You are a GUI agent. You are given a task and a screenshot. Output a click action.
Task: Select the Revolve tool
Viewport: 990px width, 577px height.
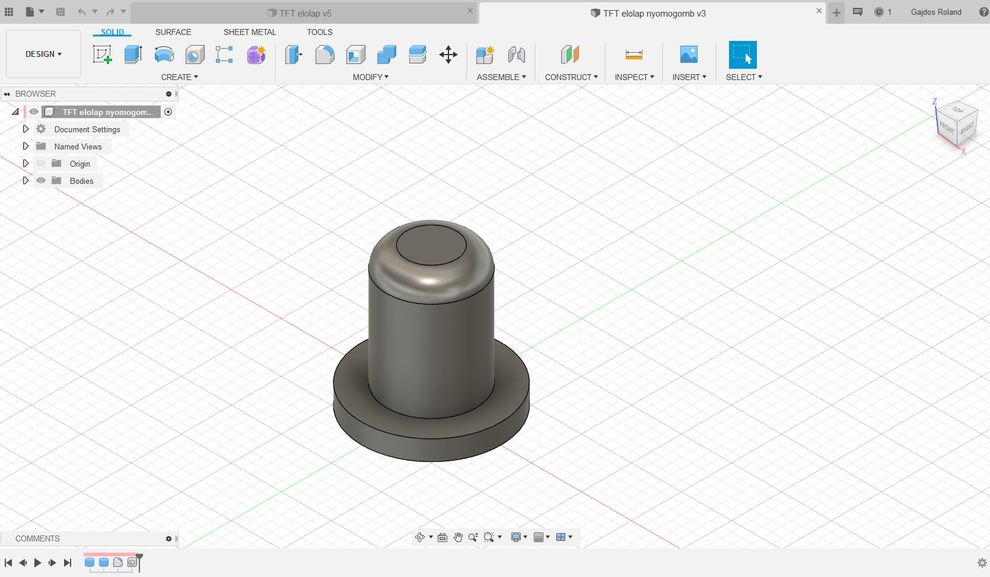164,55
